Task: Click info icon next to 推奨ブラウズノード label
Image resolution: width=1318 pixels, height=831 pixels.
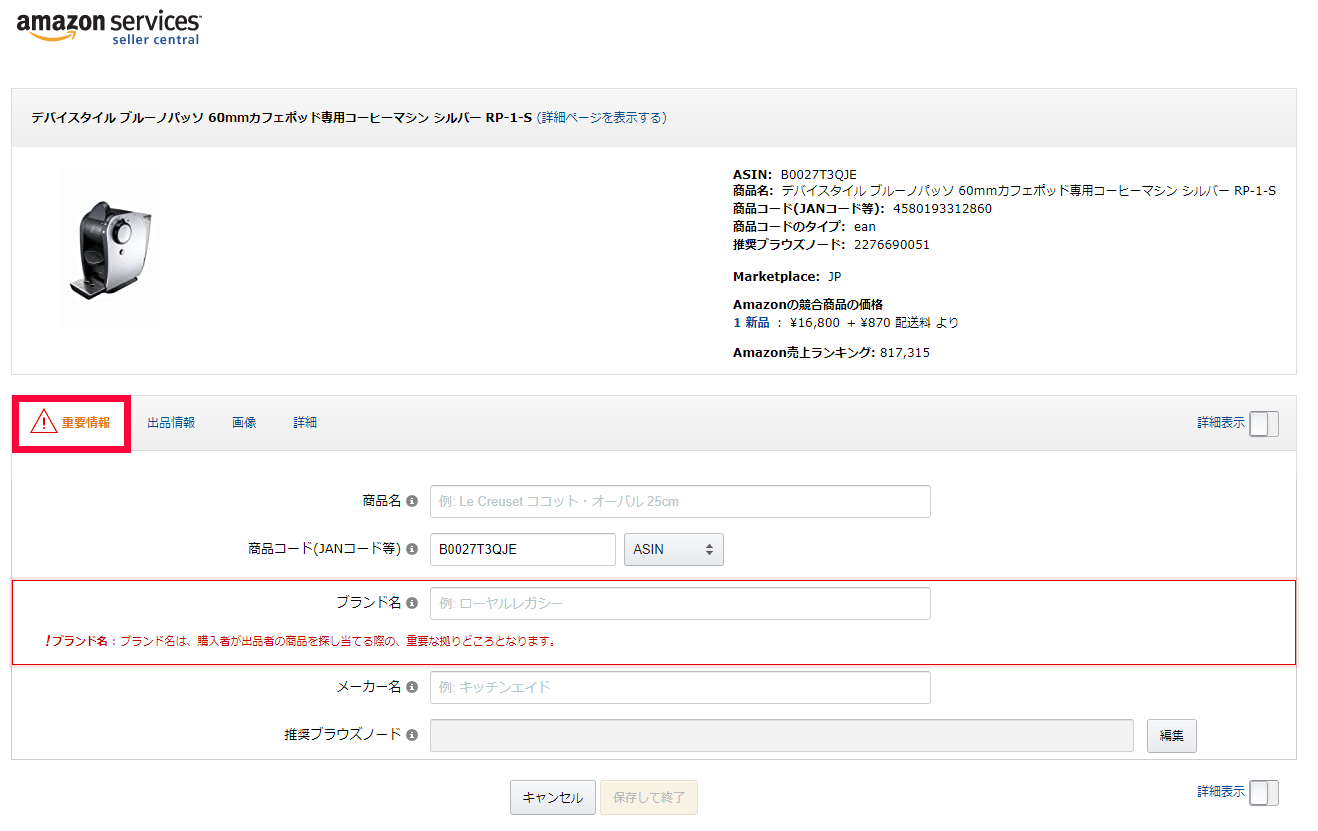Action: pyautogui.click(x=412, y=735)
